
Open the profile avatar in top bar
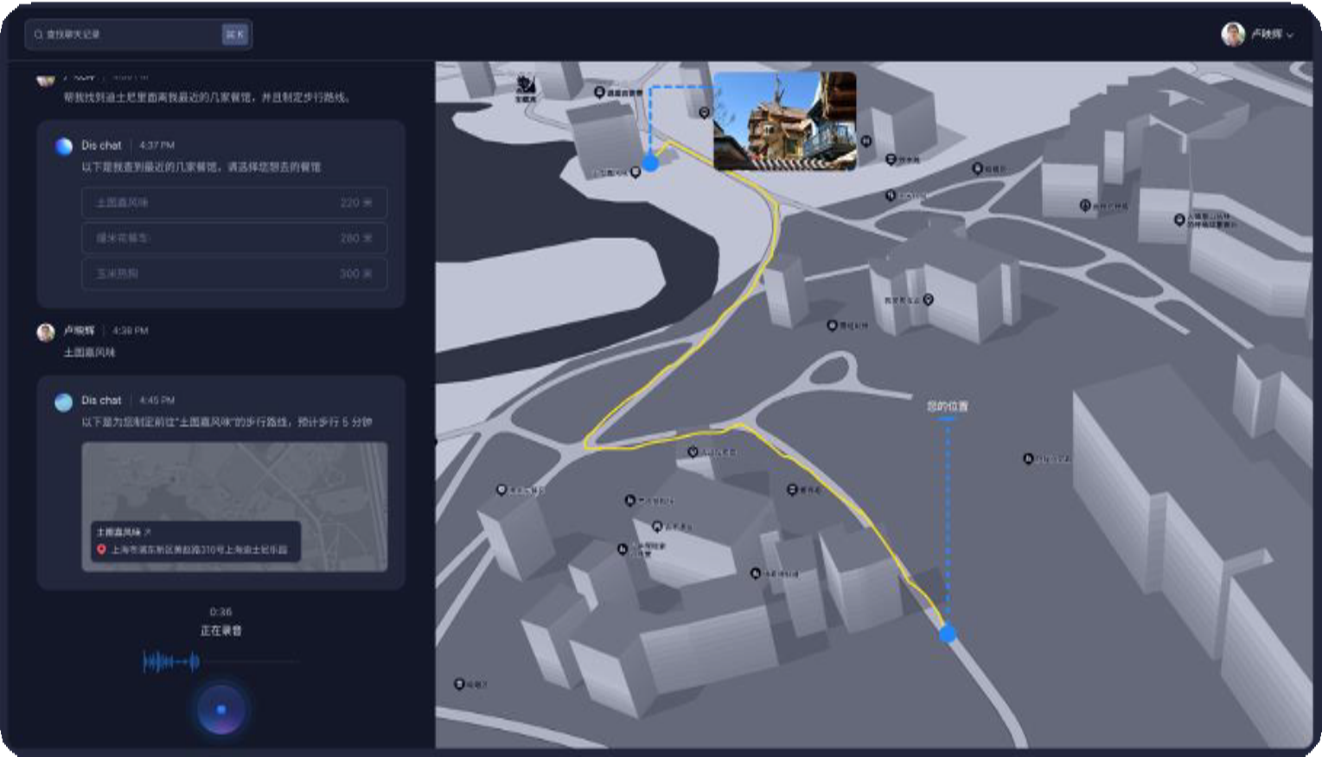click(1233, 34)
